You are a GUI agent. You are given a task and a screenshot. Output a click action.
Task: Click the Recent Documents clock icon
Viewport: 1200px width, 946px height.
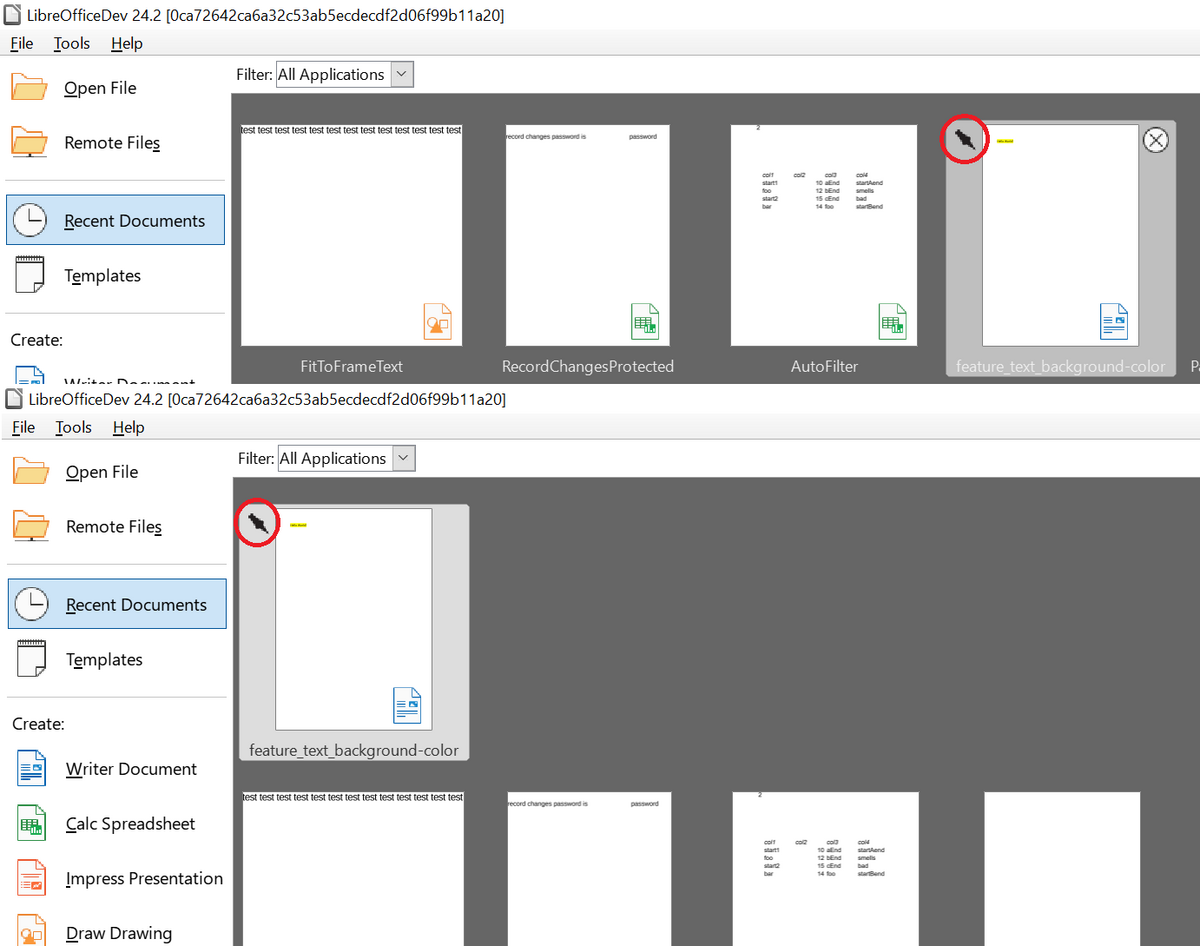click(x=32, y=219)
